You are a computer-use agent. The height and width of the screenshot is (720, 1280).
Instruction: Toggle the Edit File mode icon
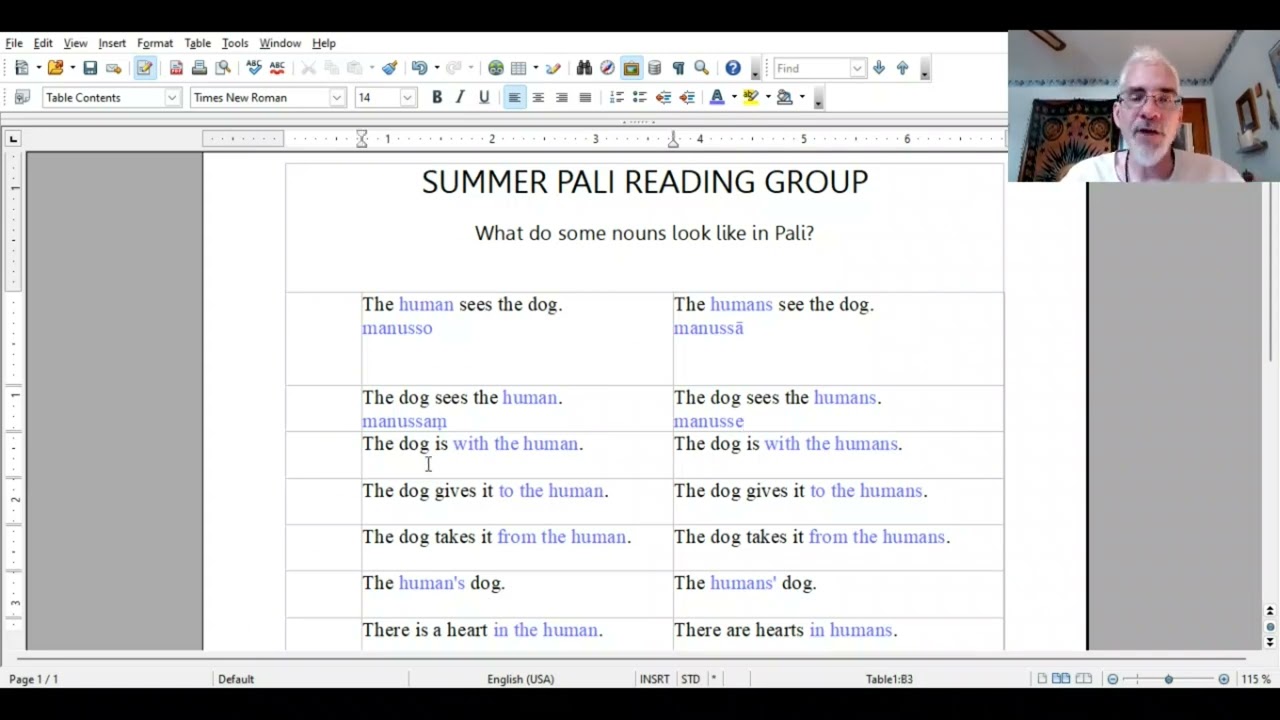145,68
